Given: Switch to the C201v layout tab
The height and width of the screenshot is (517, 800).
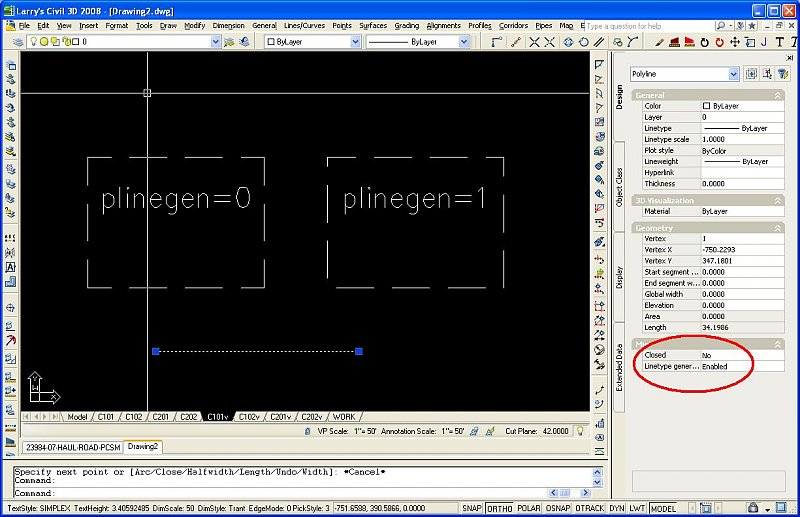Looking at the screenshot, I should click(280, 417).
